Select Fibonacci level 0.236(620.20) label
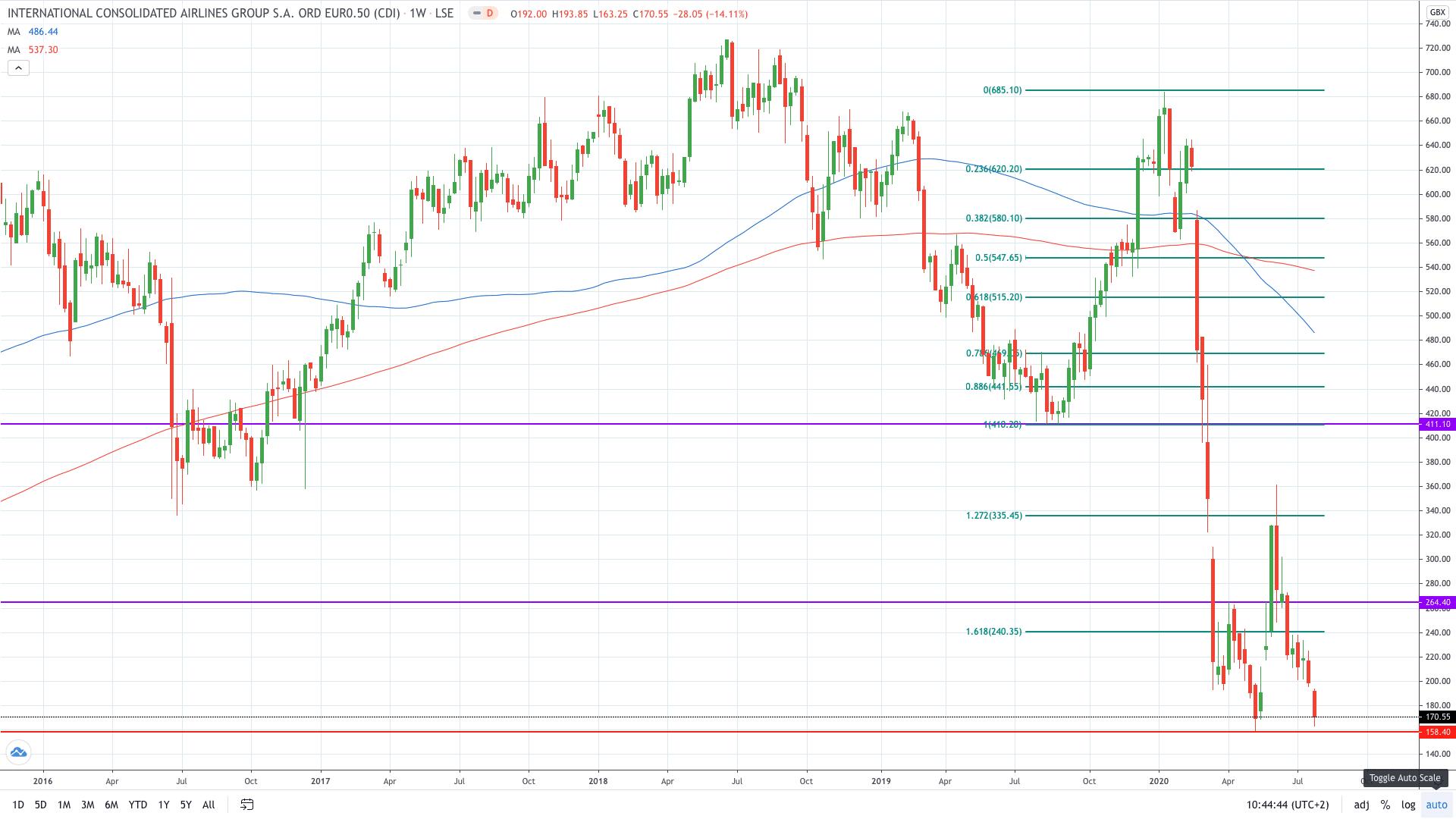 [993, 169]
